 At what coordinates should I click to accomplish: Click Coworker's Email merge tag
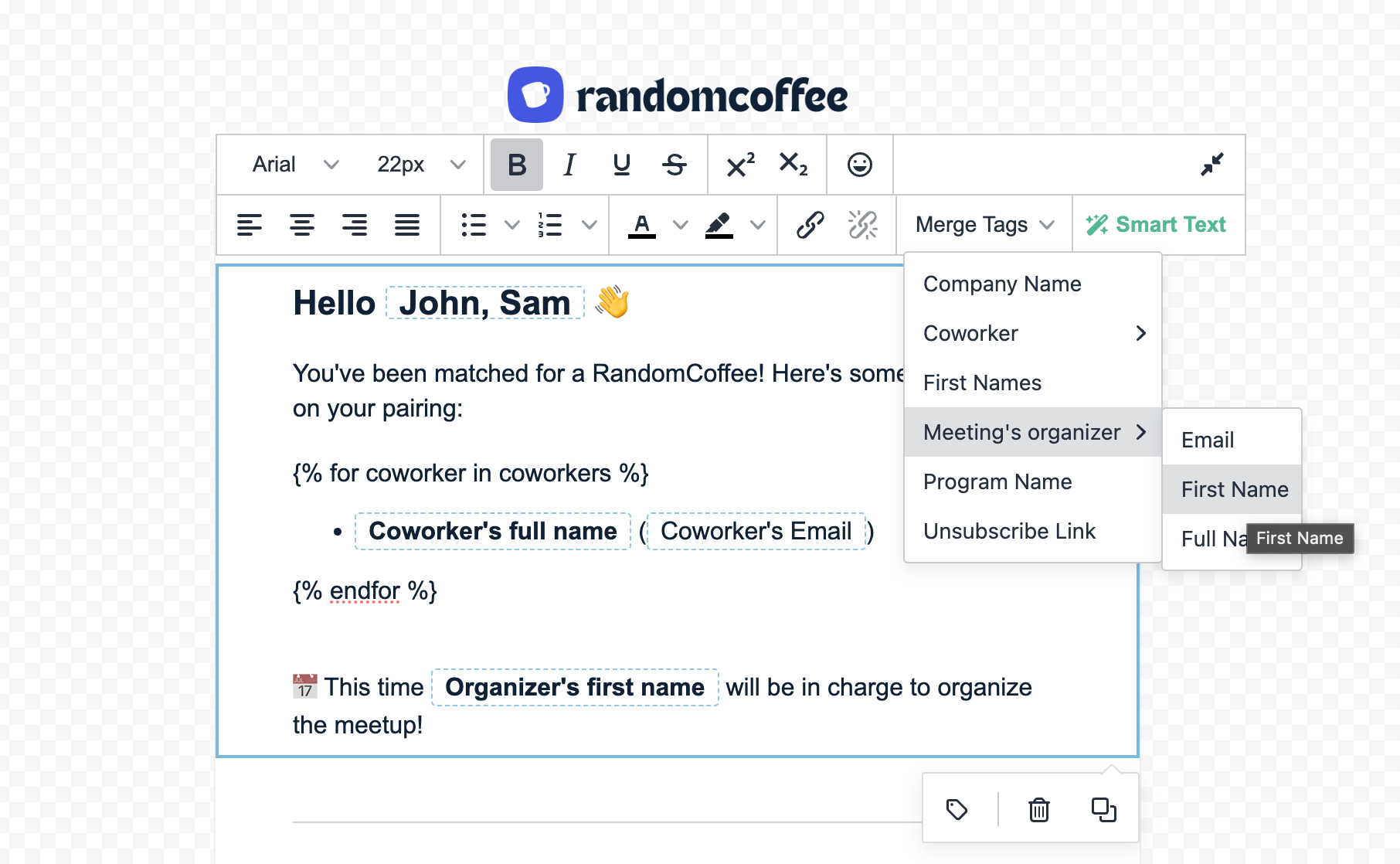click(756, 532)
